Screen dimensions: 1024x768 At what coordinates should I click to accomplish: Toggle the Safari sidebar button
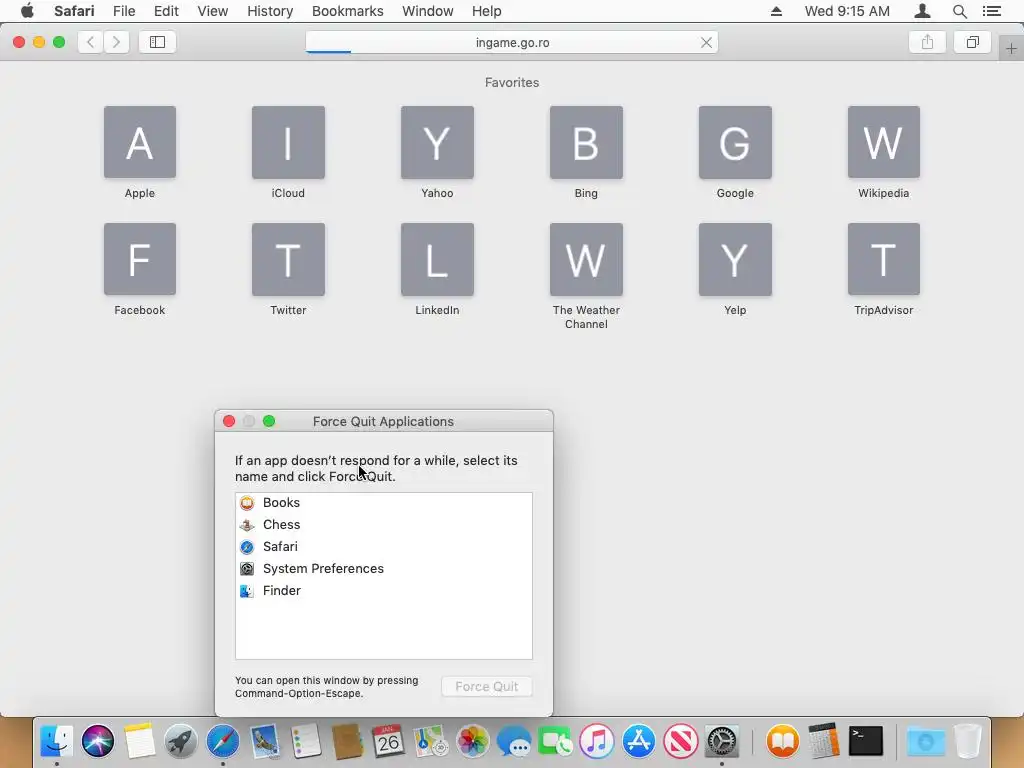(157, 42)
